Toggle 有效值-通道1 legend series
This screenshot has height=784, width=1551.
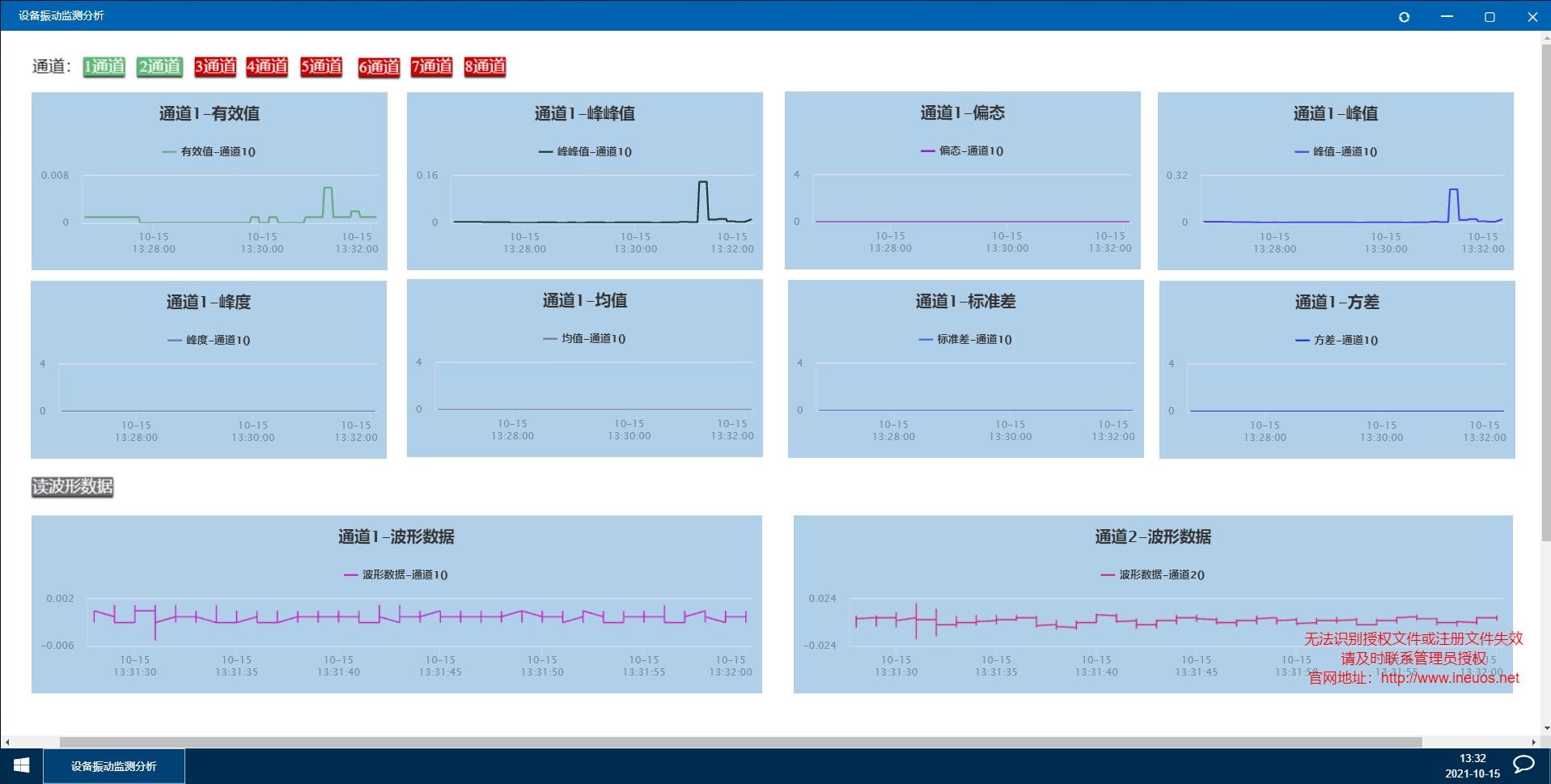tap(210, 151)
